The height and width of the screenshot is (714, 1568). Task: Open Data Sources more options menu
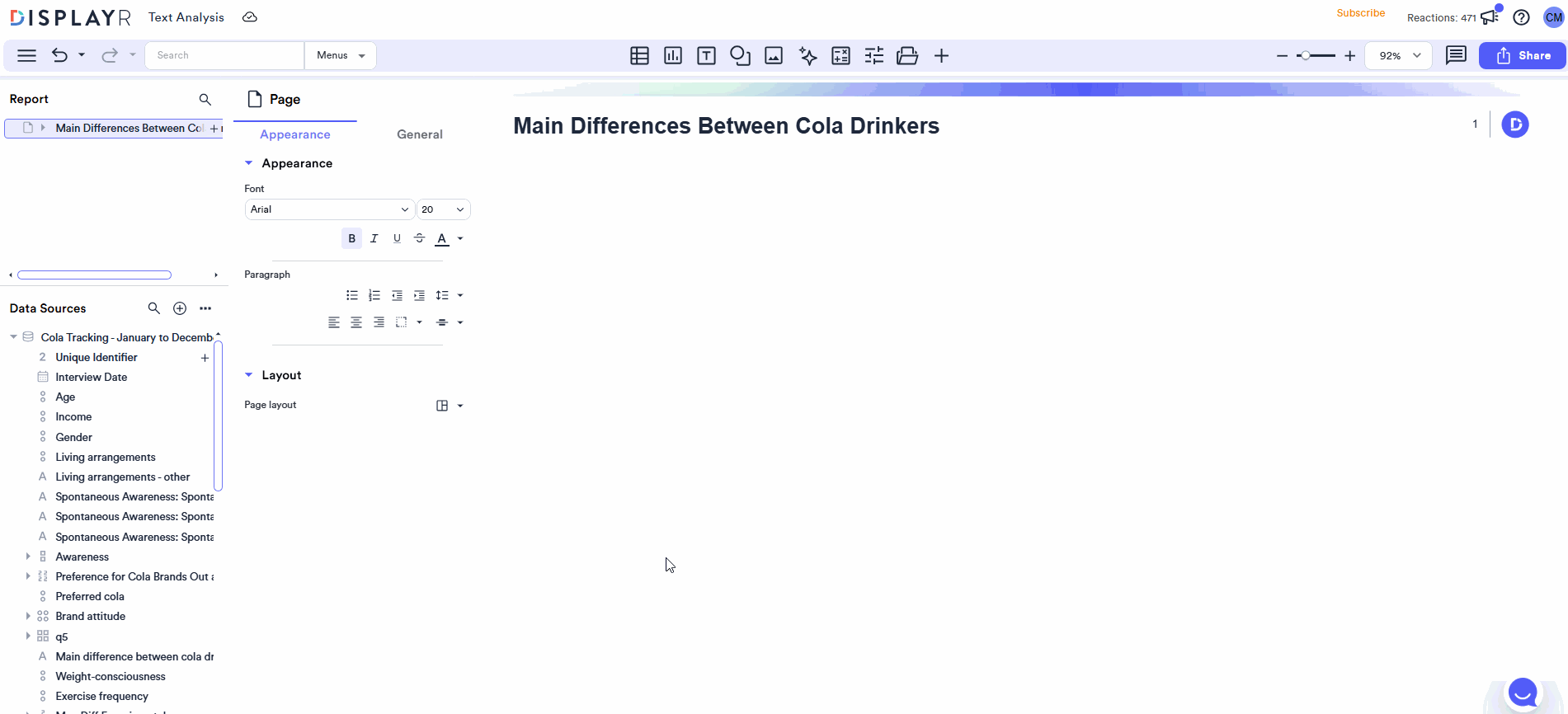pos(205,308)
